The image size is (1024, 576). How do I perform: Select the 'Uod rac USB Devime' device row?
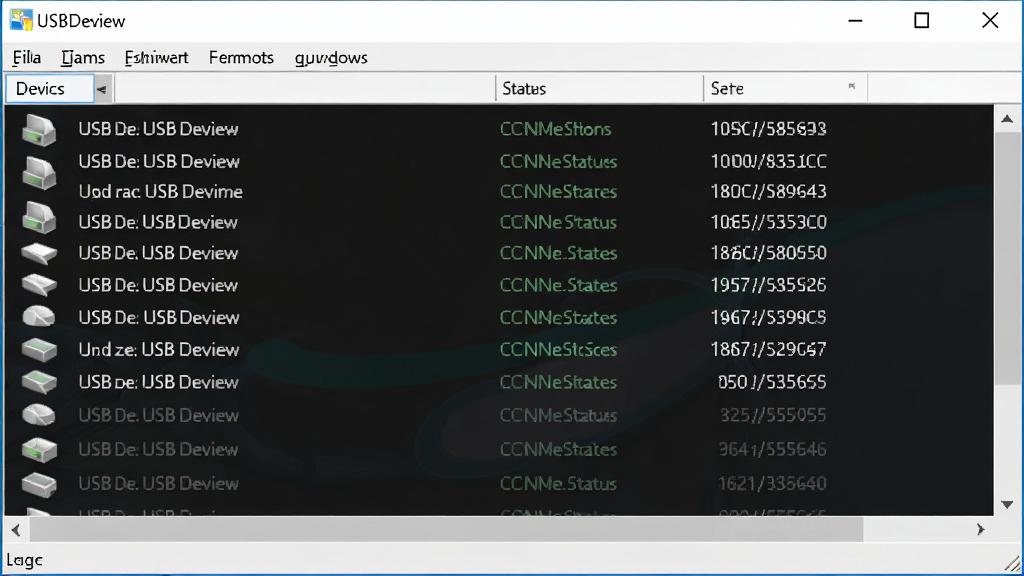coord(499,191)
